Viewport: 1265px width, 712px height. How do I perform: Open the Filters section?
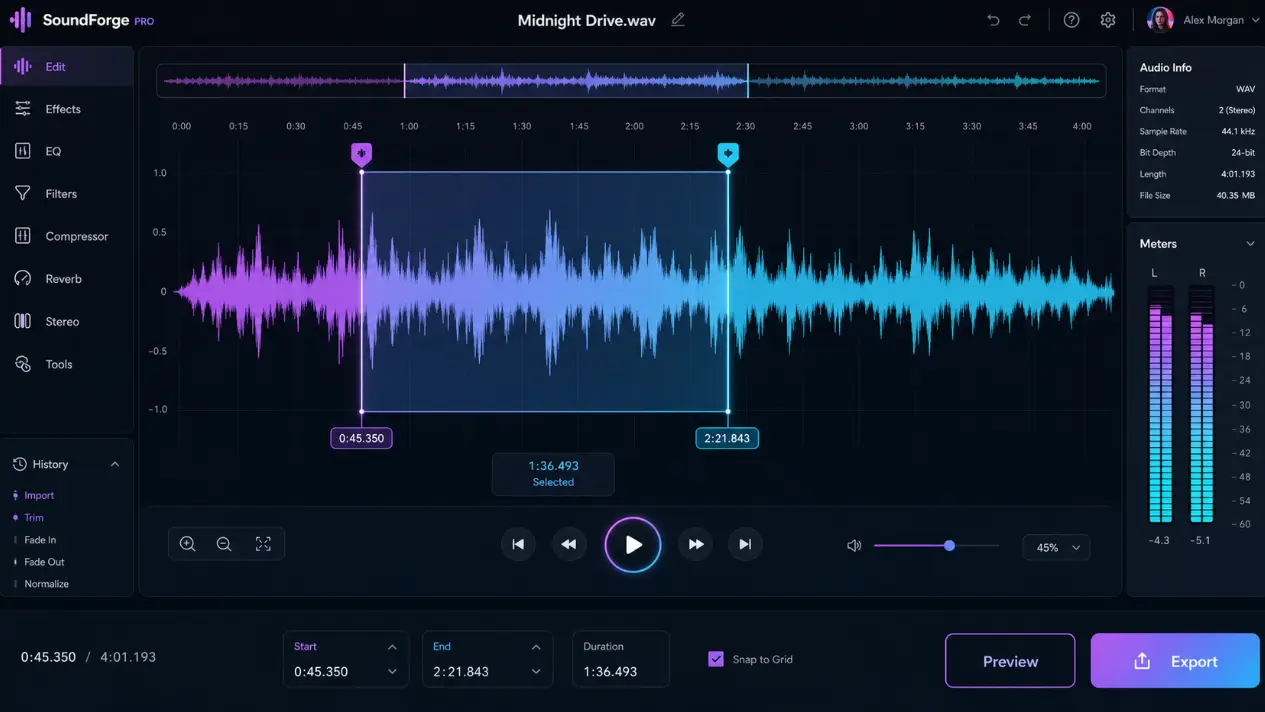click(x=66, y=194)
